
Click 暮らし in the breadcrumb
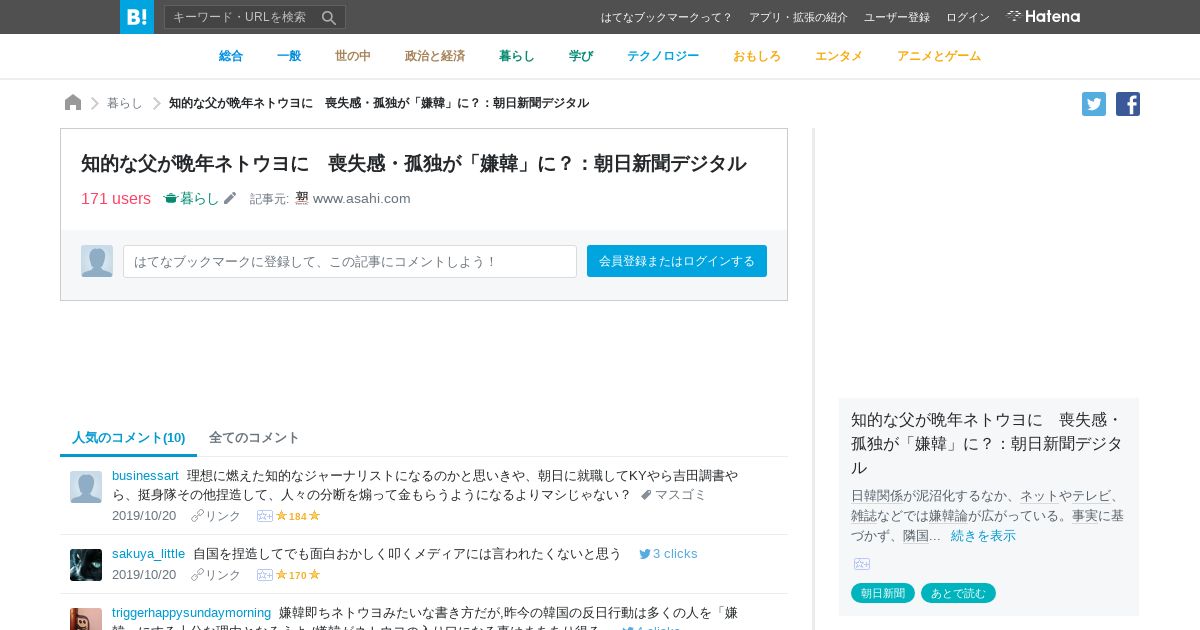(125, 103)
